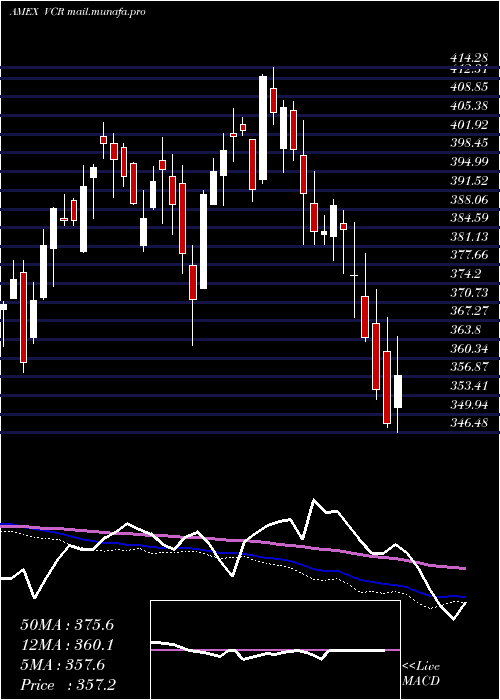This screenshot has height=700, width=500.
Task: Click the 377.66 price axis label
Action: pos(469,255)
